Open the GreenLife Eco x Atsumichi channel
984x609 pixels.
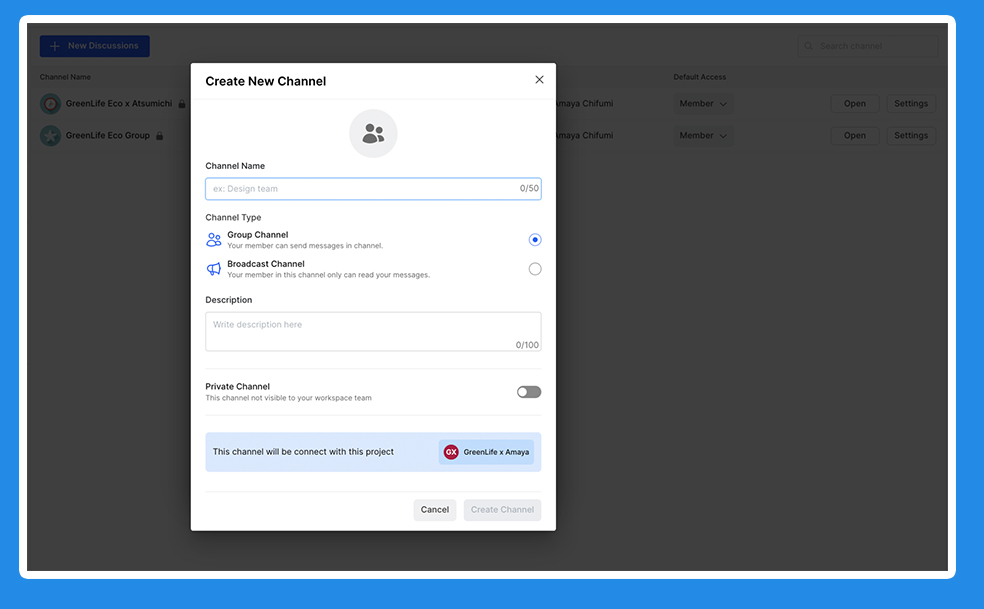pos(855,104)
